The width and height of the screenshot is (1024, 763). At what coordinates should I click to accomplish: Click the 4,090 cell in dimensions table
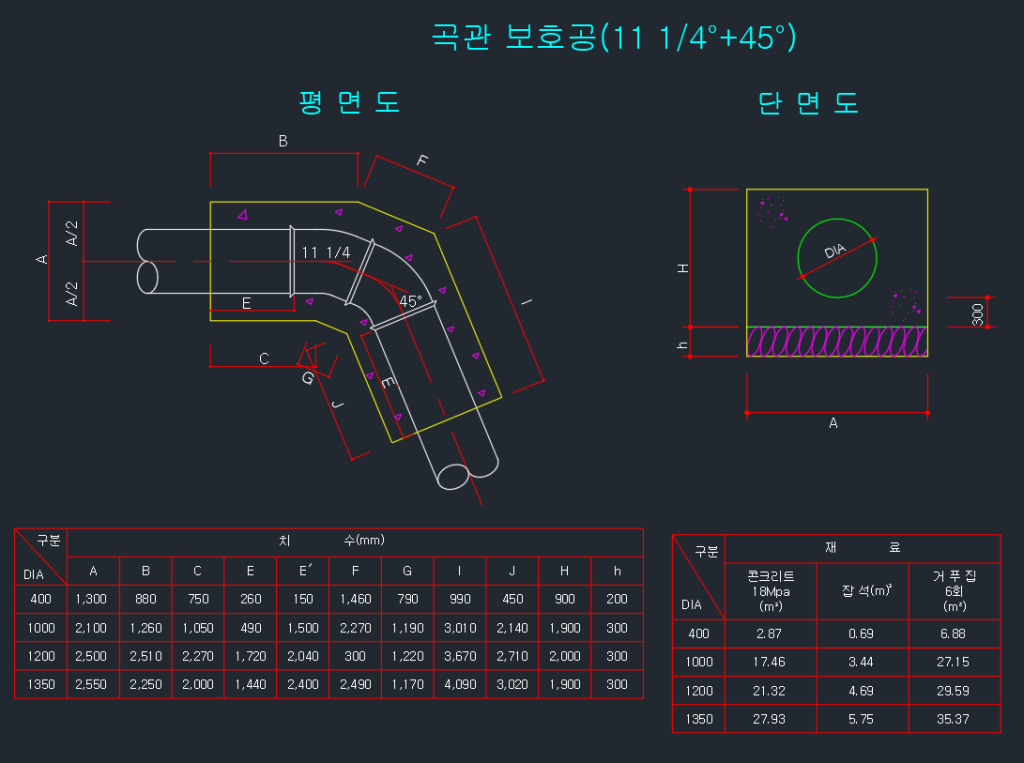tap(459, 684)
